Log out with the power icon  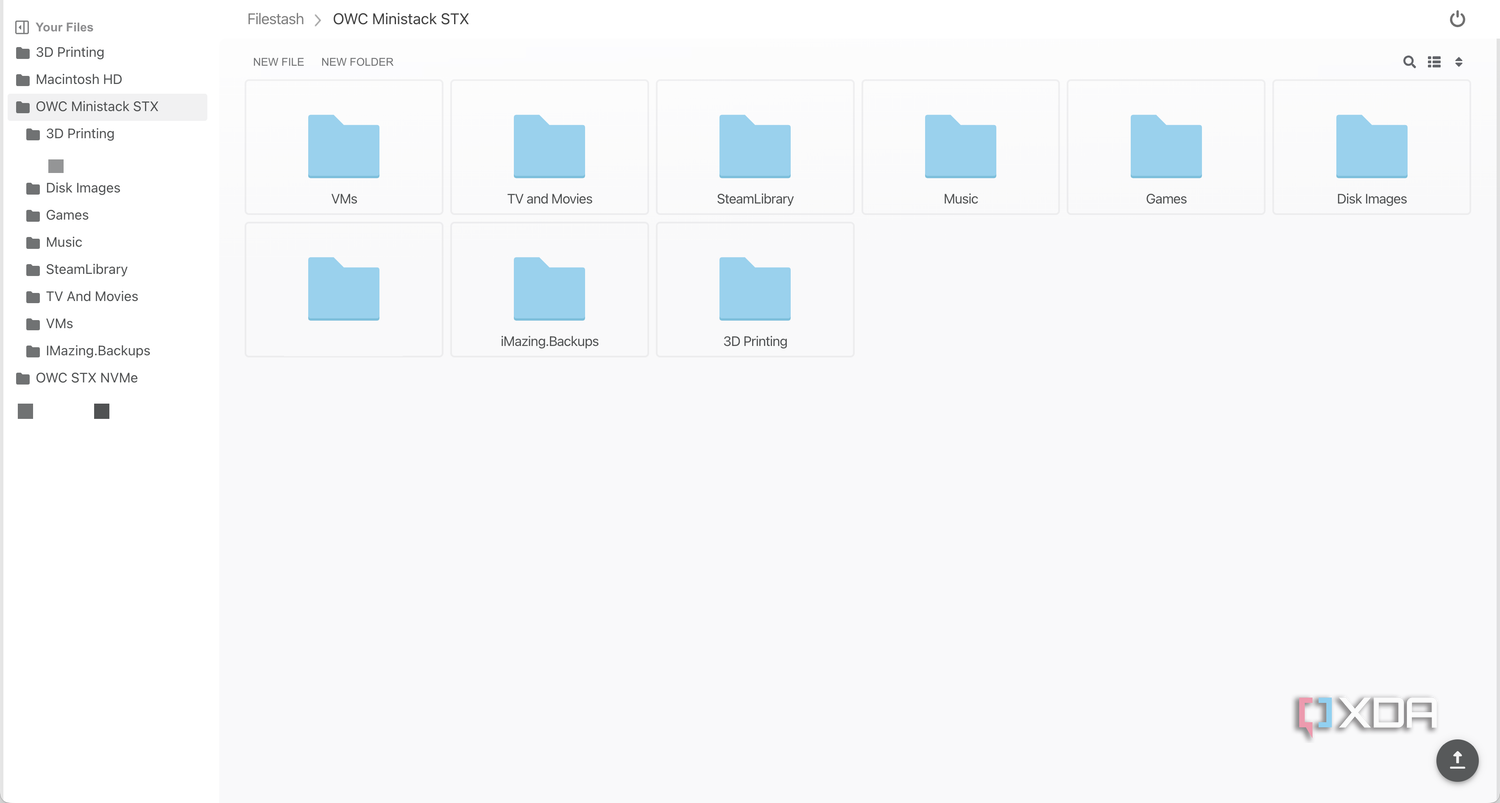click(x=1457, y=19)
